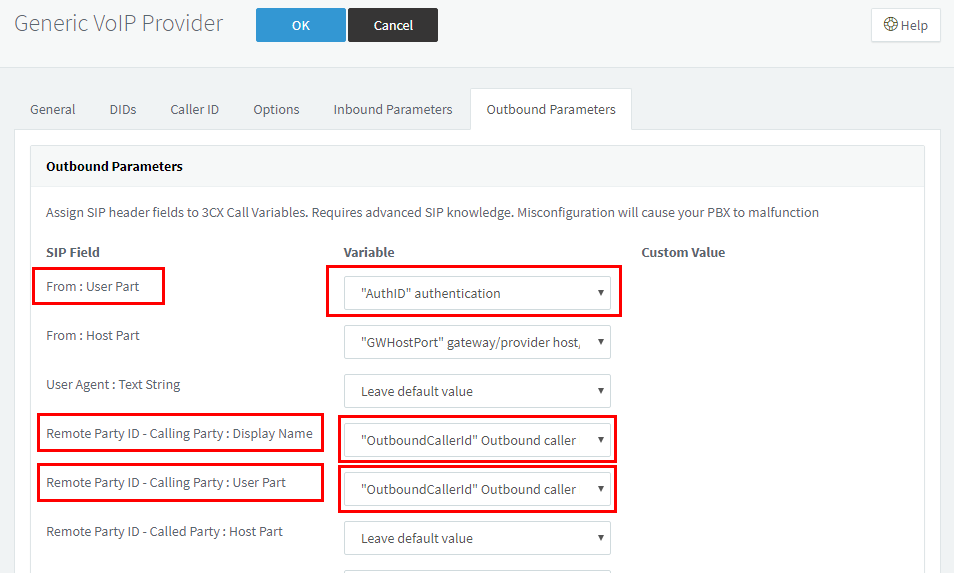Expand the User Agent : Text String dropdown

pos(477,391)
